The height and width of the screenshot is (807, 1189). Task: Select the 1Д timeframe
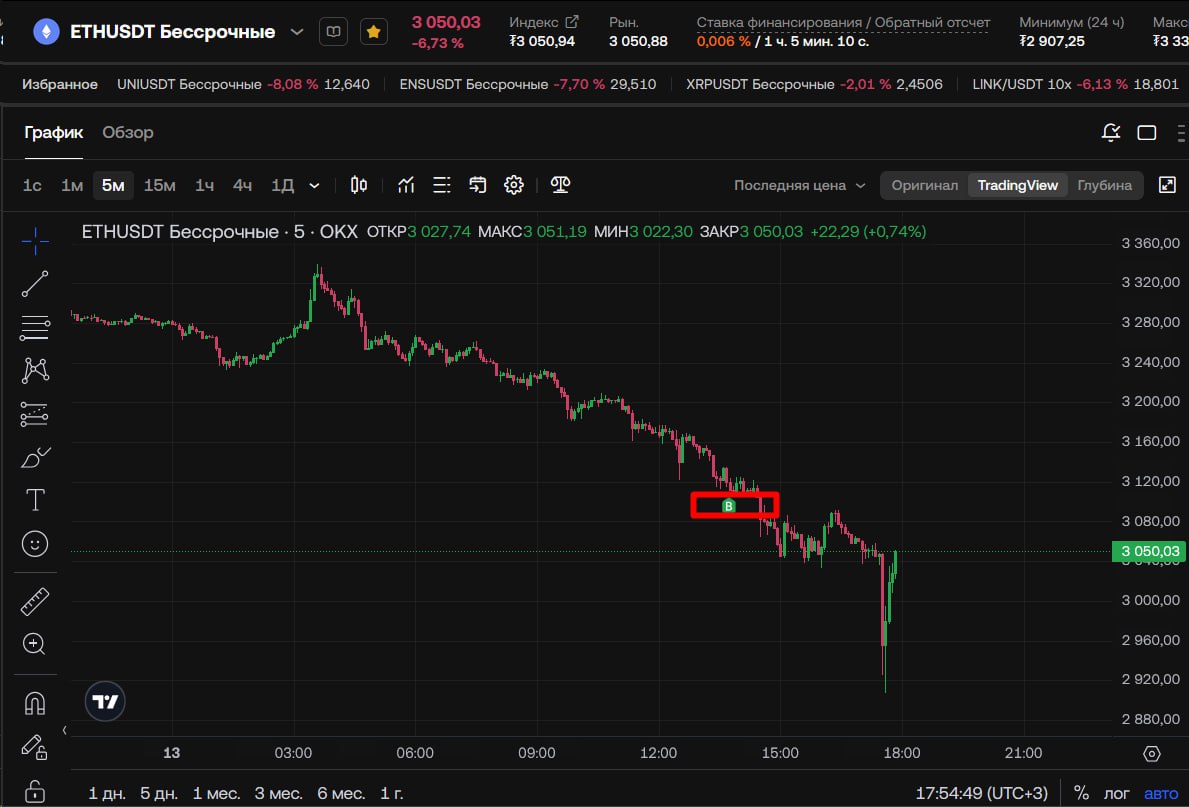click(283, 186)
